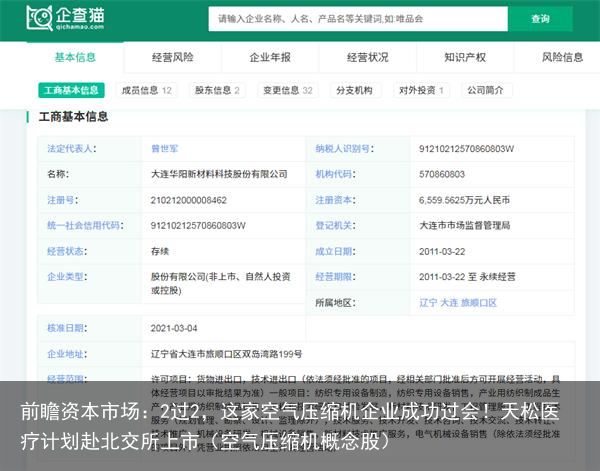Viewport: 600px width, 471px height.
Task: Open the 风险信息 tab
Action: 562,57
